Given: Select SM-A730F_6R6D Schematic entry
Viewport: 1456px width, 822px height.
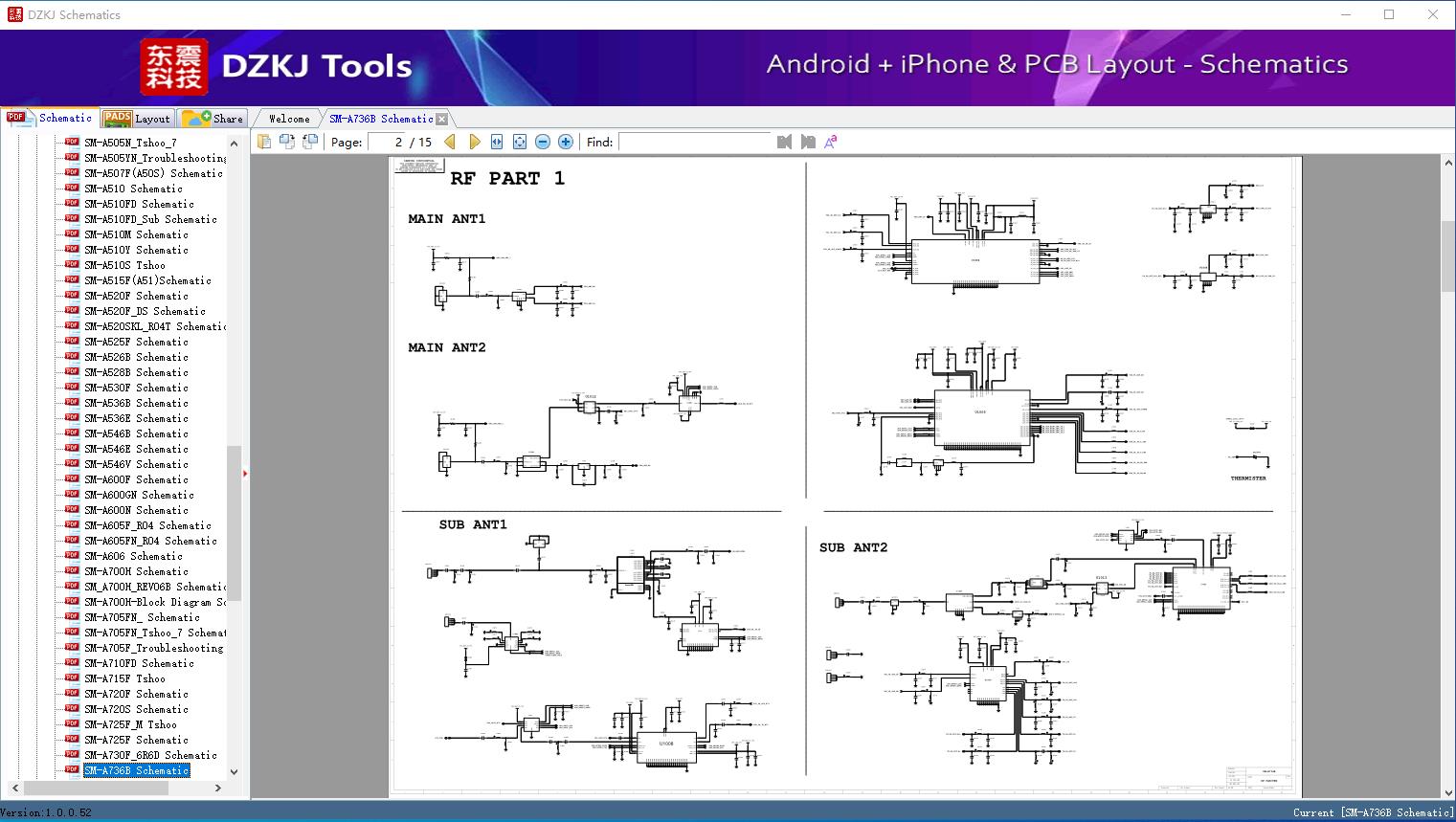Looking at the screenshot, I should (150, 755).
